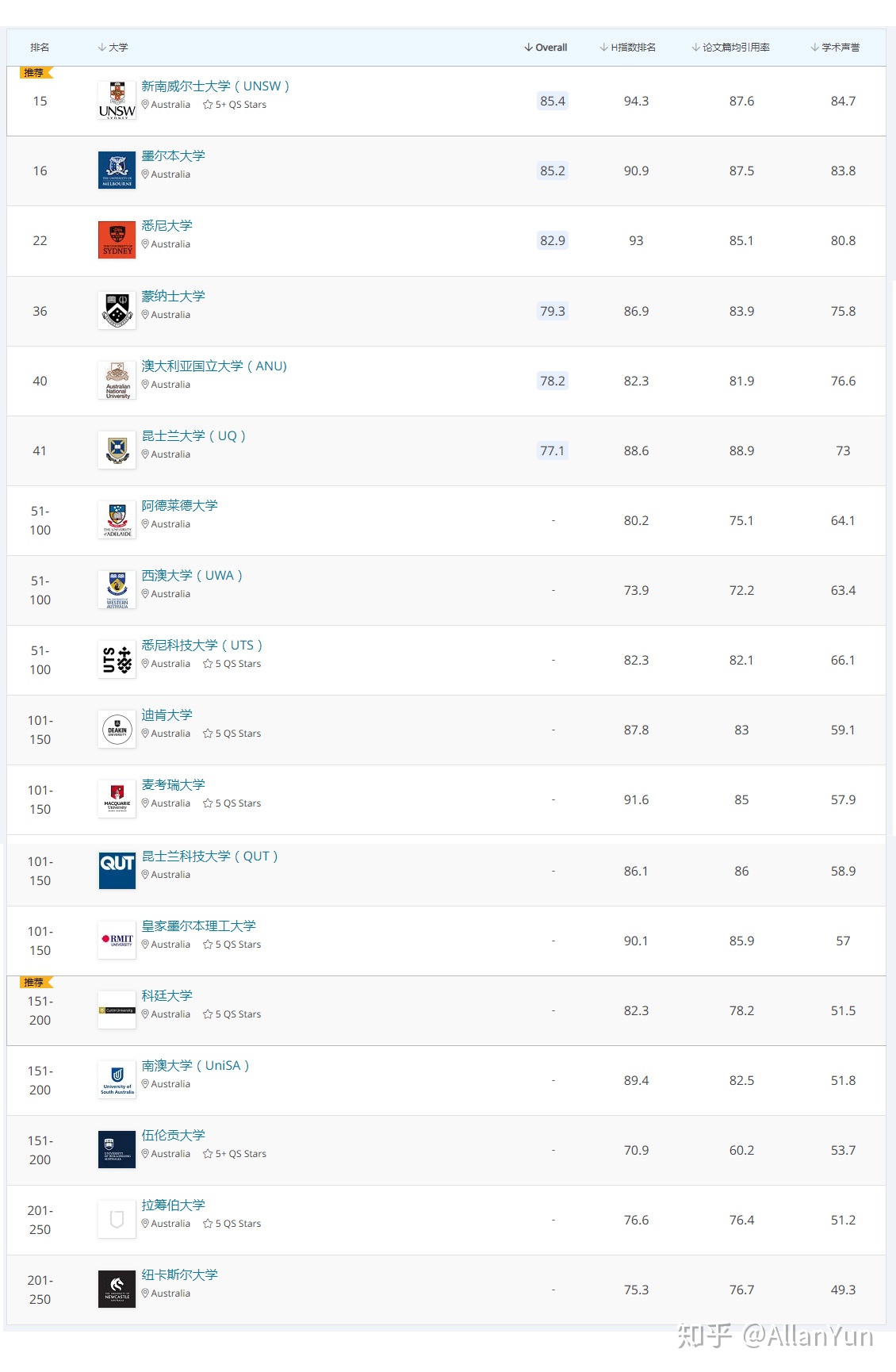Sort by the 论文篇均引用率 column header
This screenshot has height=1372, width=896.
point(730,48)
